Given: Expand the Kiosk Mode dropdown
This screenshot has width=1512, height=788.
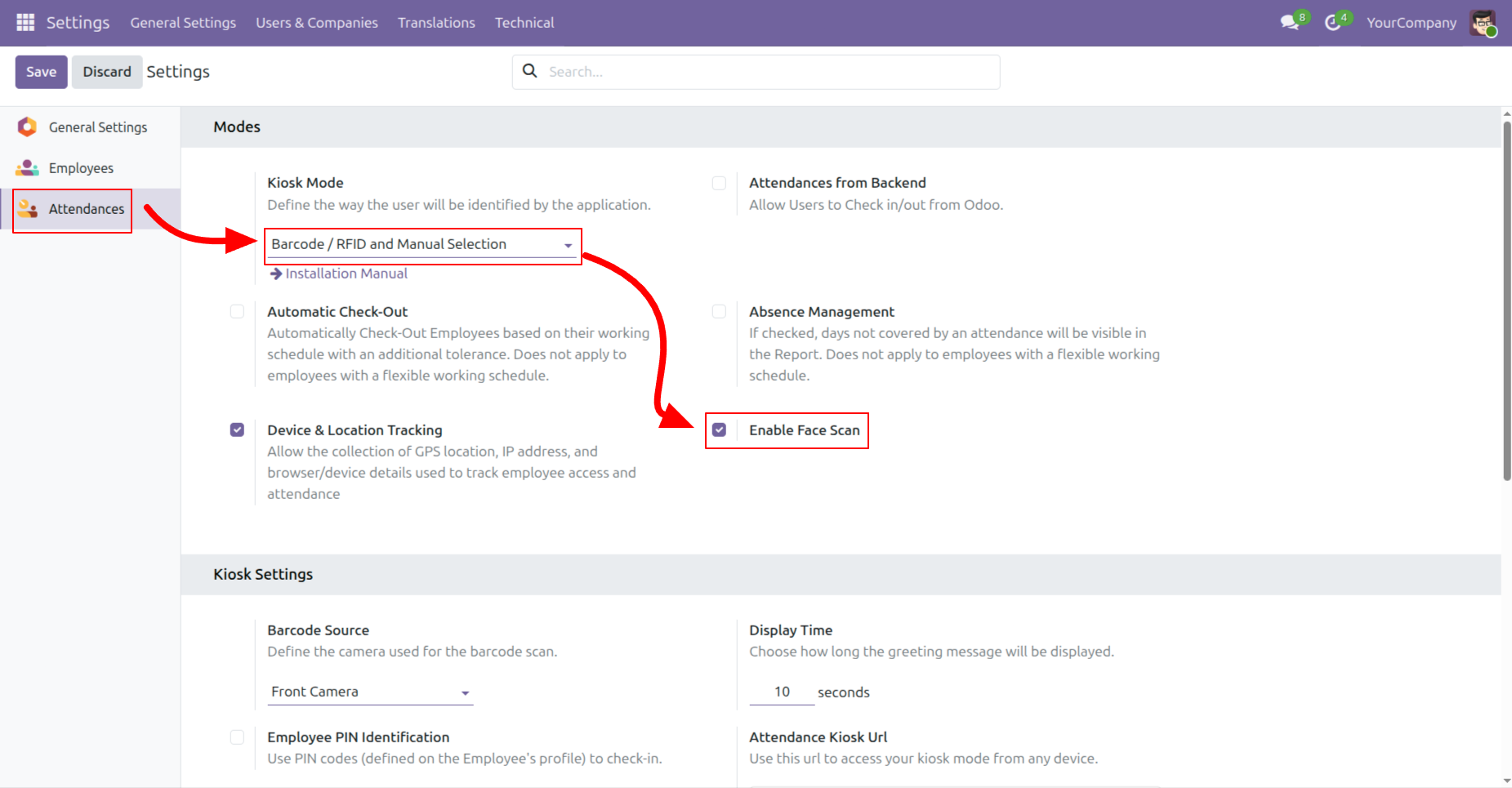Looking at the screenshot, I should click(421, 244).
